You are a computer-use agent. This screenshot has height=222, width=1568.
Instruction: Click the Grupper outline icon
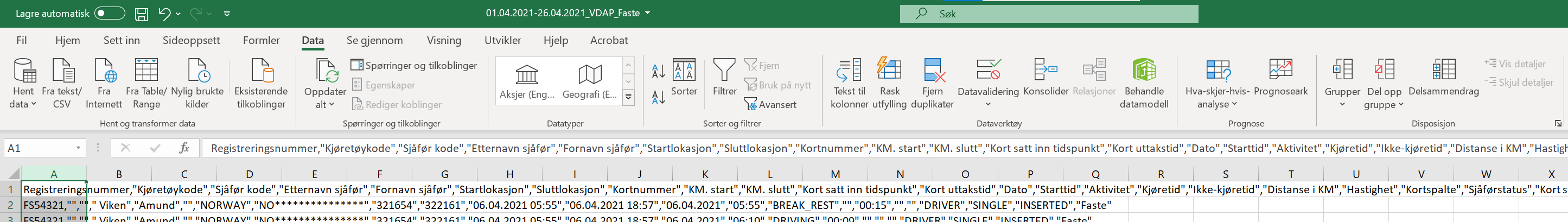pyautogui.click(x=1342, y=71)
